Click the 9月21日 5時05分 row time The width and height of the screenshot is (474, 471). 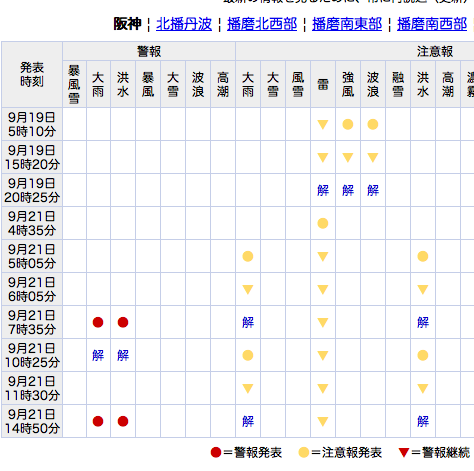point(32,256)
